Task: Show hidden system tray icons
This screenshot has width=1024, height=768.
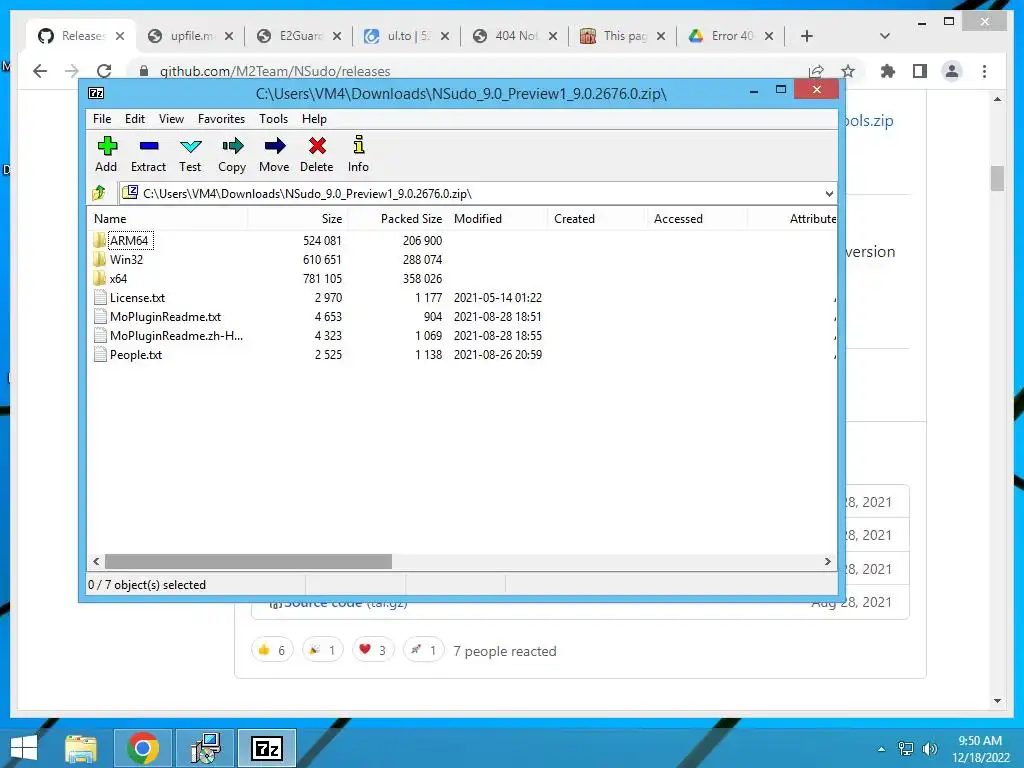Action: pyautogui.click(x=882, y=748)
